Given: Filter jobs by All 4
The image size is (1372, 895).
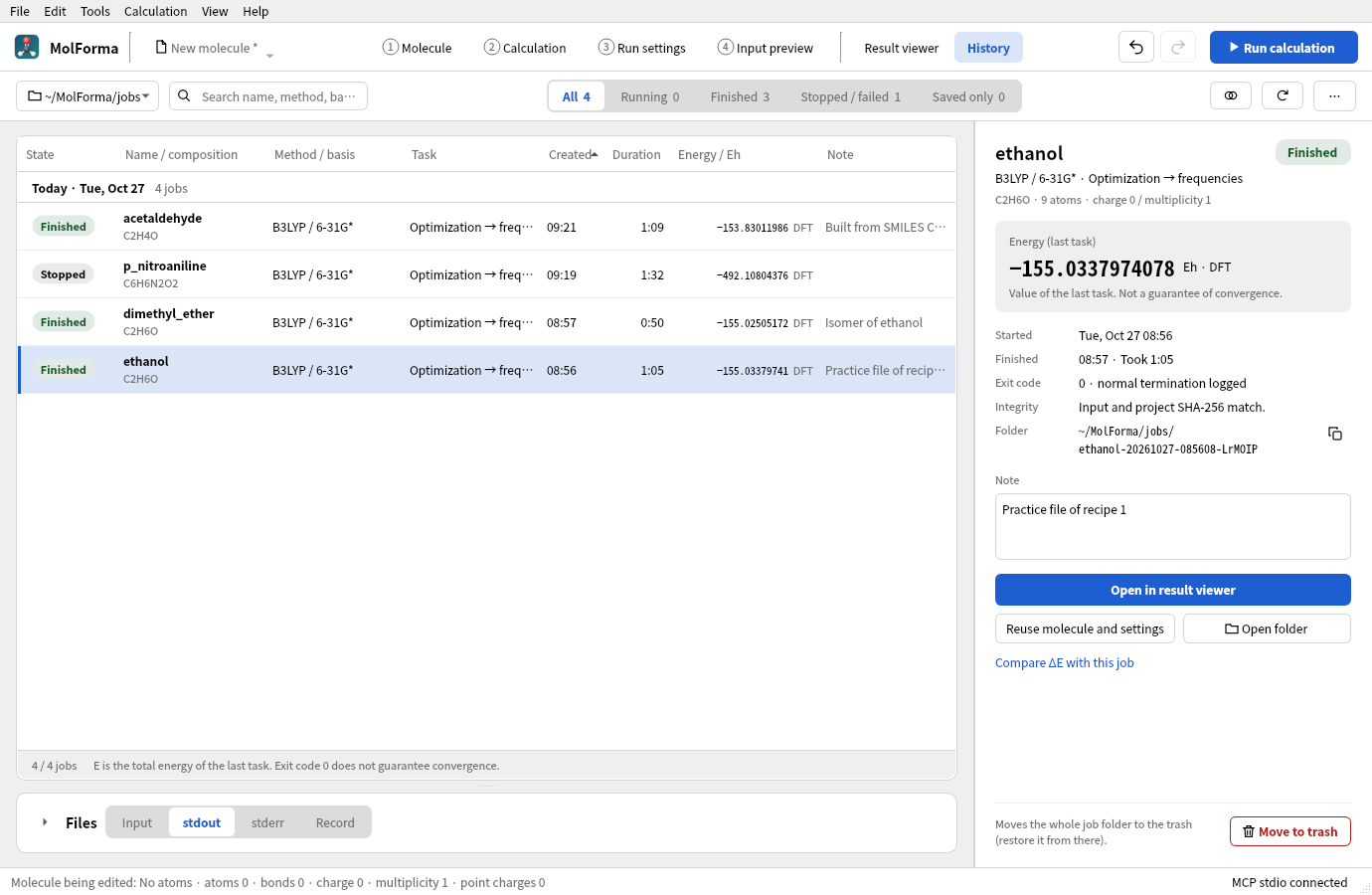Looking at the screenshot, I should 577,96.
